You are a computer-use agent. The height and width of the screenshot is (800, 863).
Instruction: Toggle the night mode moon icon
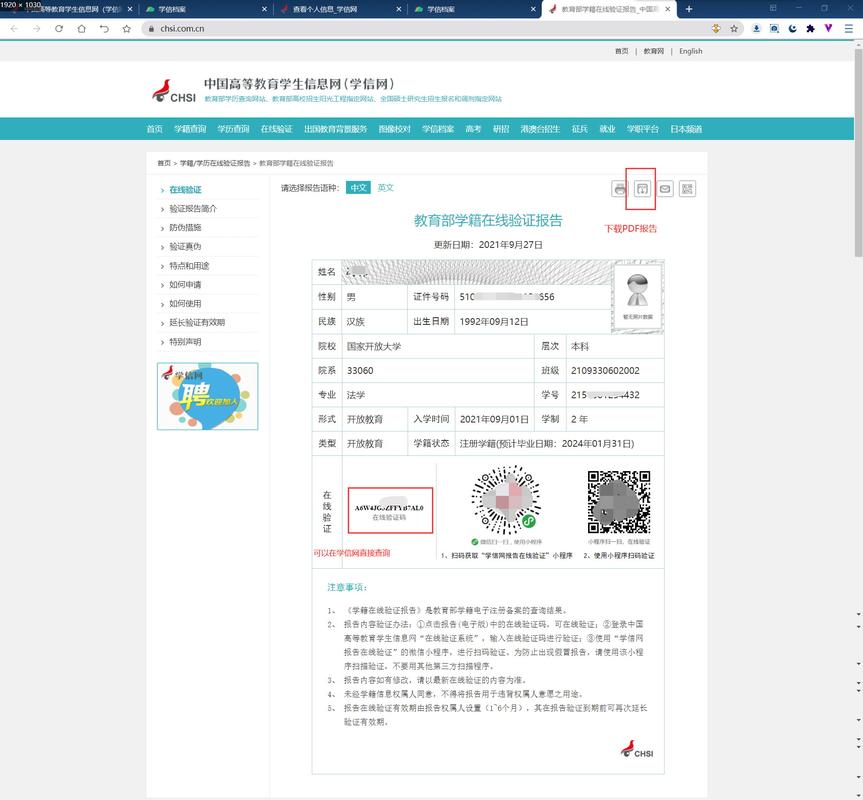tap(793, 29)
